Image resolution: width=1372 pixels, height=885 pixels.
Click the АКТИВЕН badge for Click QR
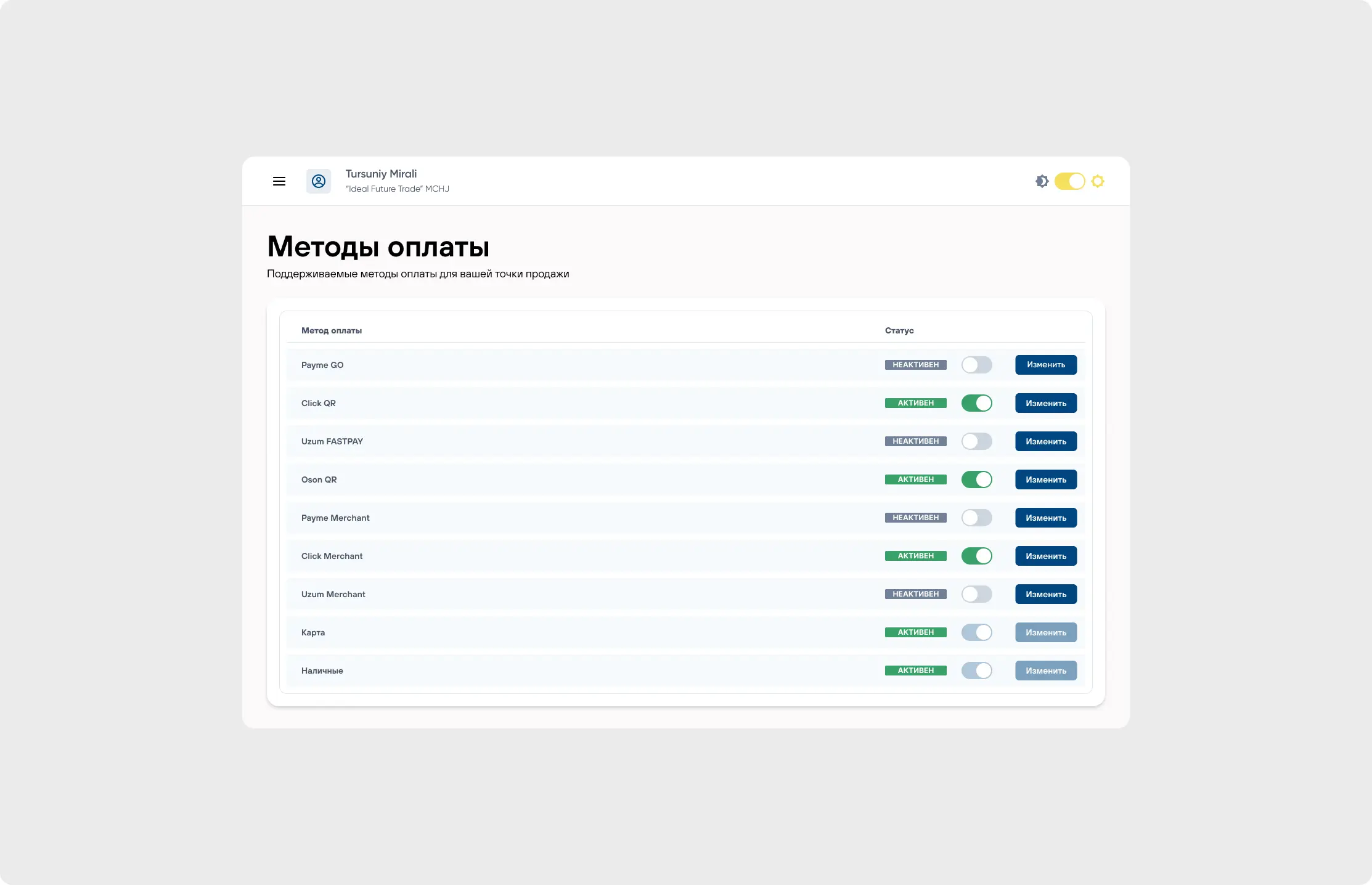[x=916, y=403]
